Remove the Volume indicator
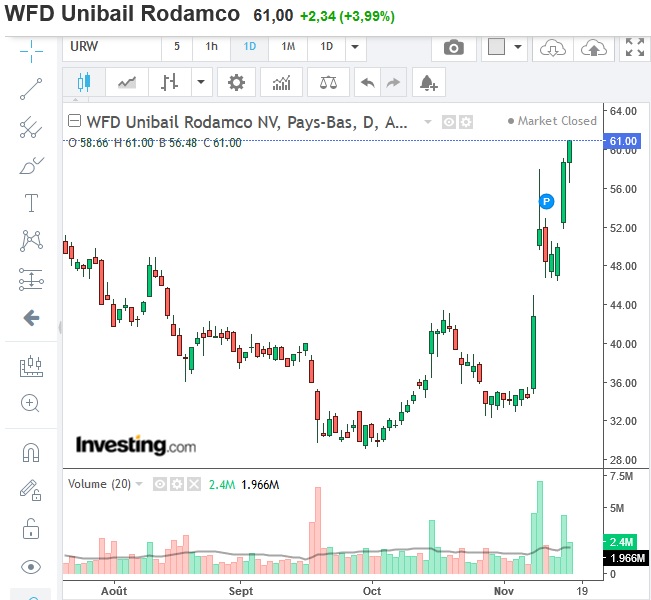The image size is (651, 600). (x=194, y=484)
